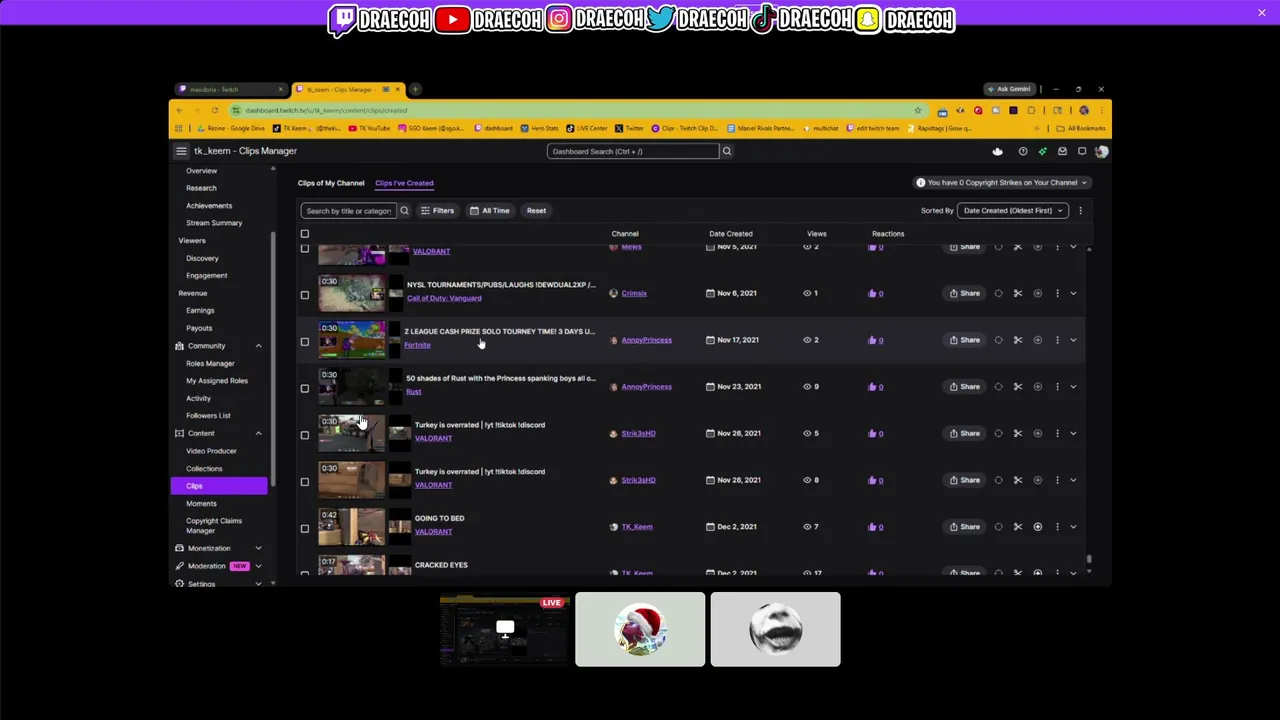Open the Call of Duty: Vanguard category link

[x=444, y=298]
